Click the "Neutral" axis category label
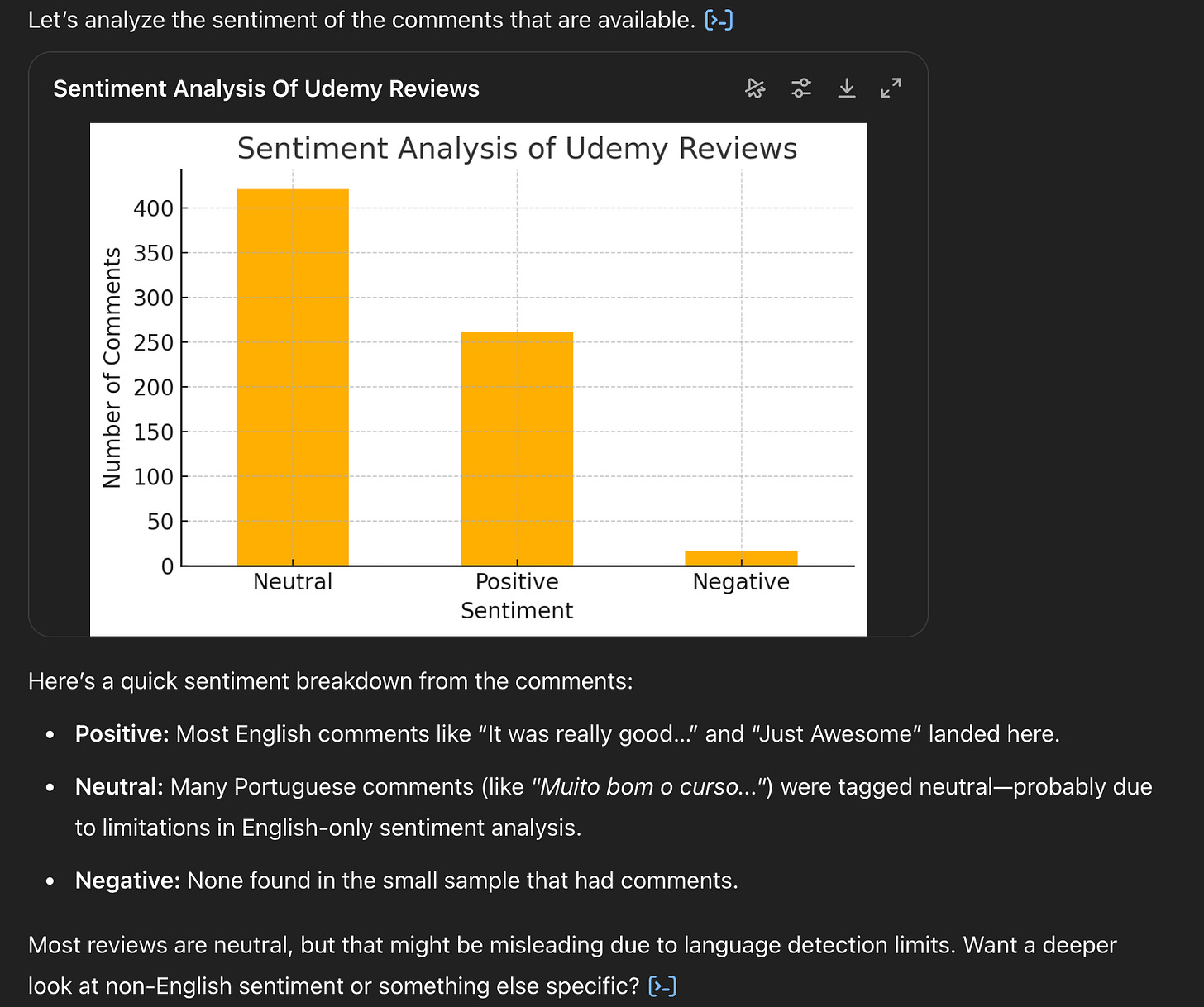 click(293, 582)
